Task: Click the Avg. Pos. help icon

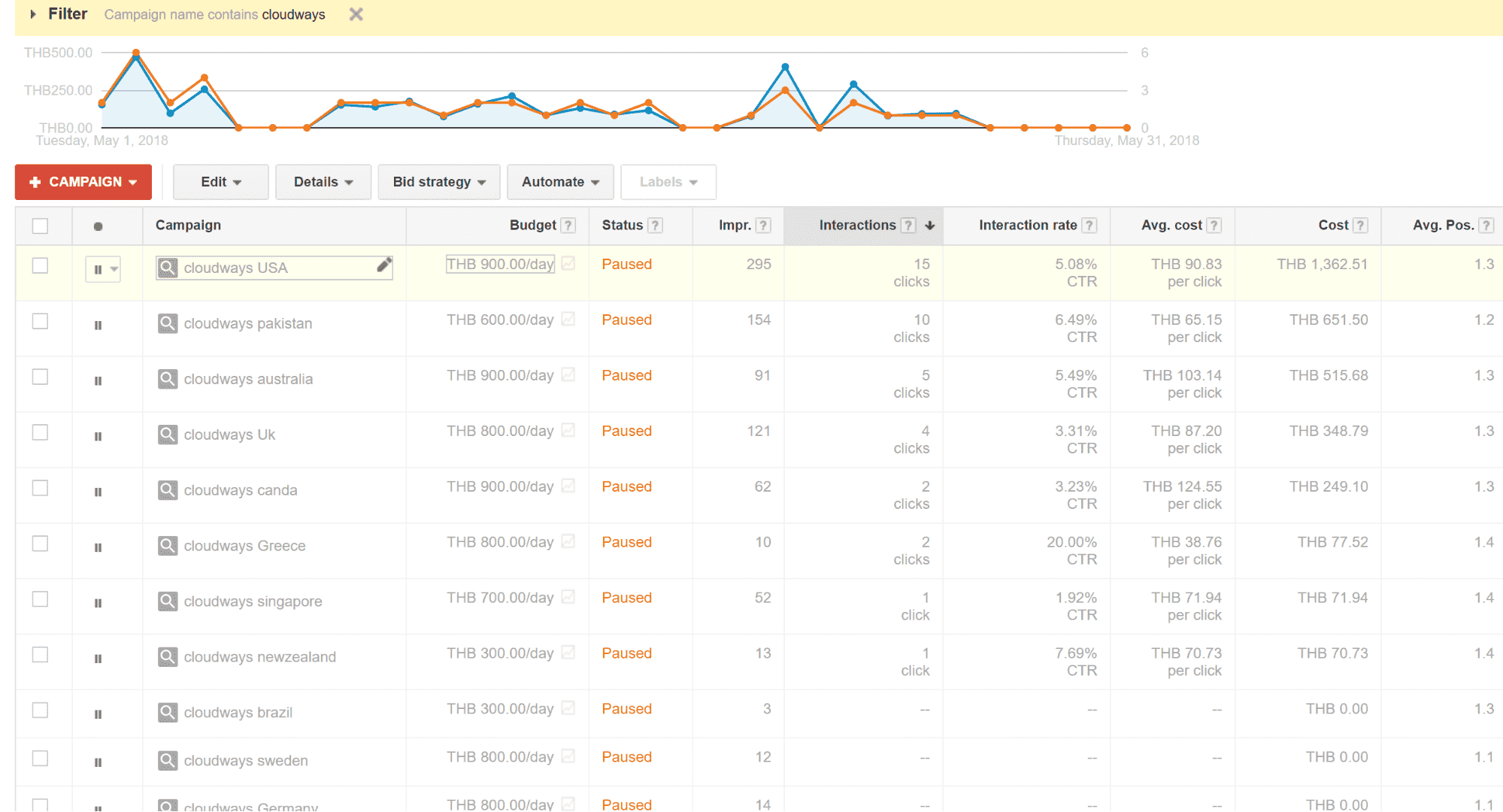Action: 1486,226
